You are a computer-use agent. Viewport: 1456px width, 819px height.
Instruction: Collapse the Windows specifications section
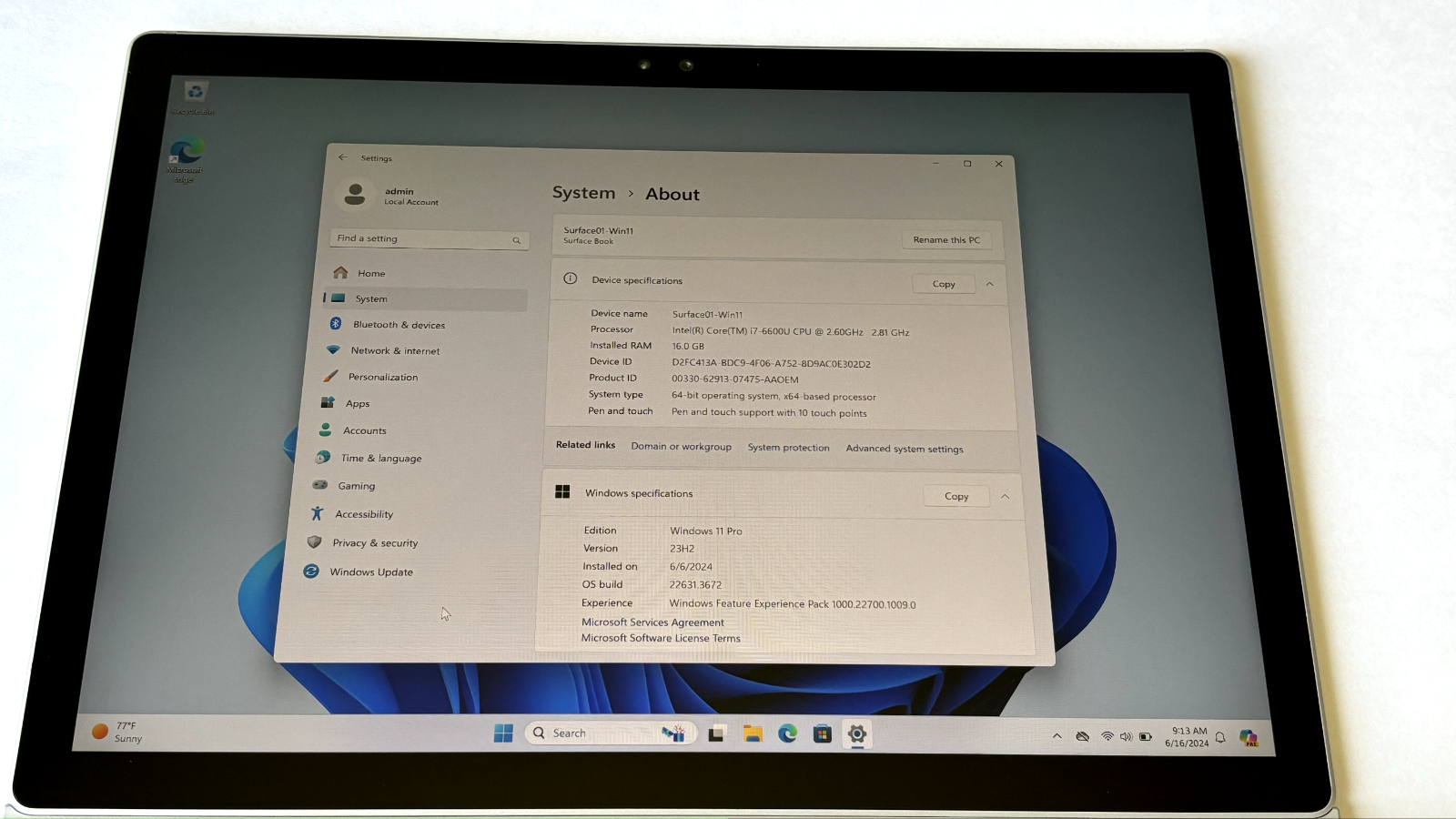1004,496
